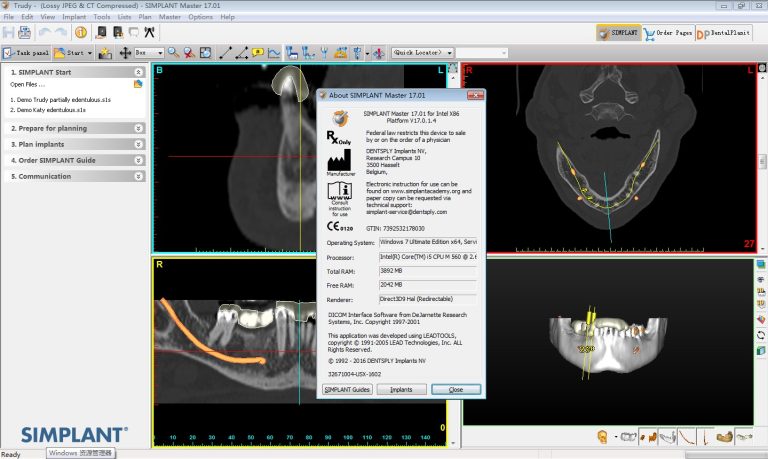Click the Save project icon
The image size is (768, 459).
tap(8, 32)
